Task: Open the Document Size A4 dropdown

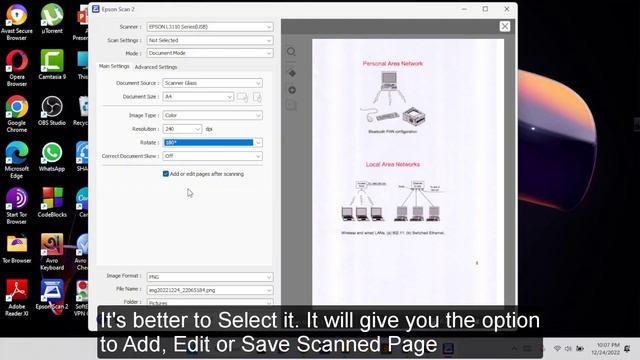Action: (198, 97)
